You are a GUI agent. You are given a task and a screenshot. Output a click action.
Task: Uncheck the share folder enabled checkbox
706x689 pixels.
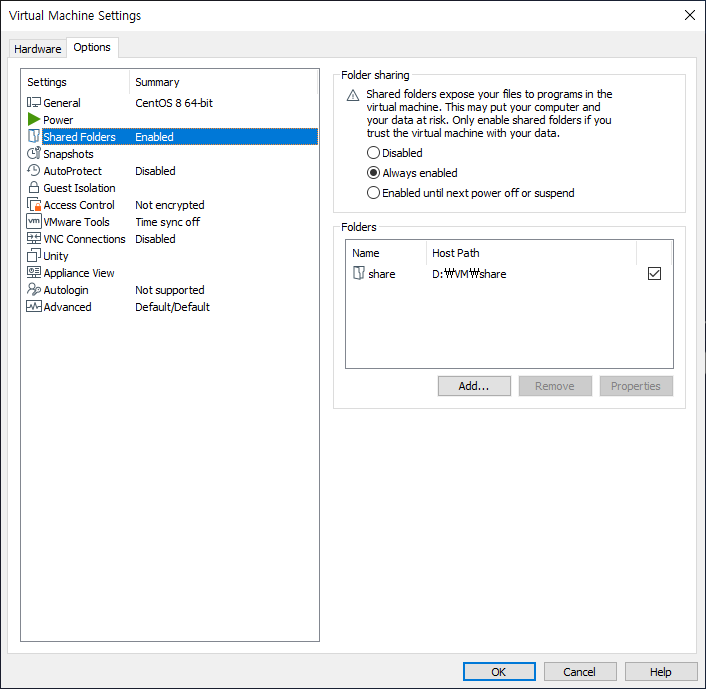tap(654, 273)
